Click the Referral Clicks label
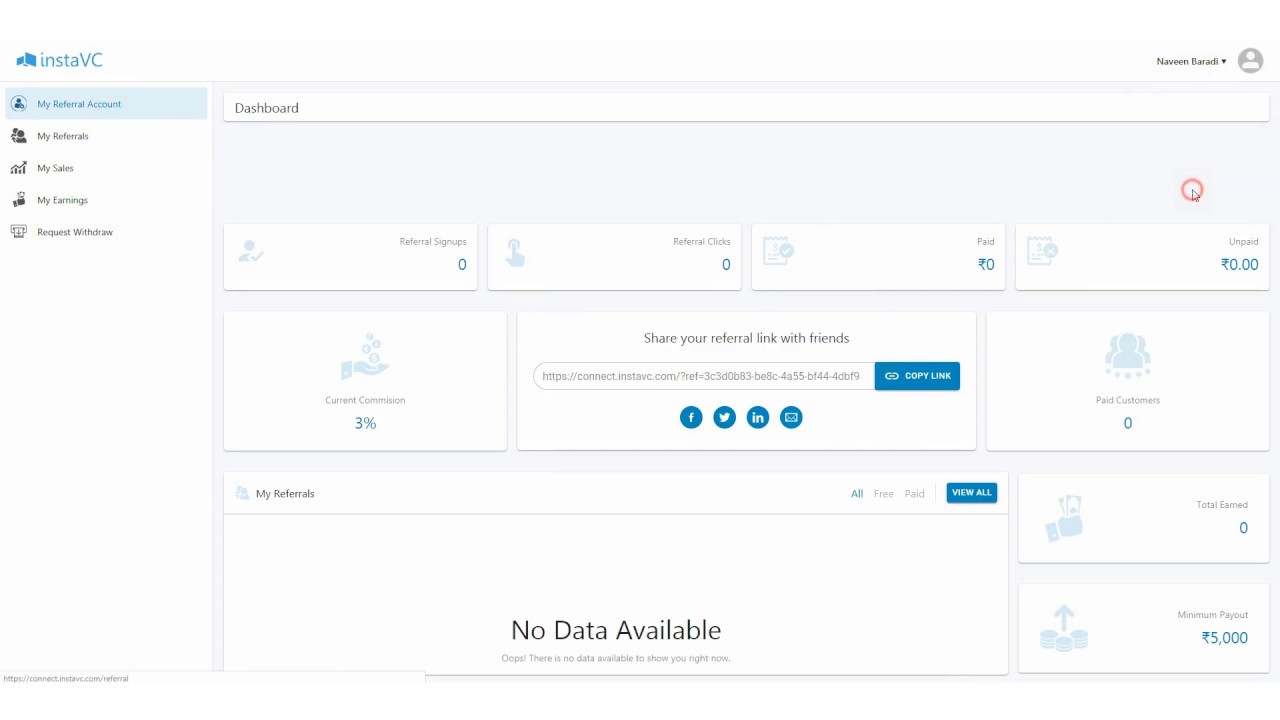 [702, 242]
